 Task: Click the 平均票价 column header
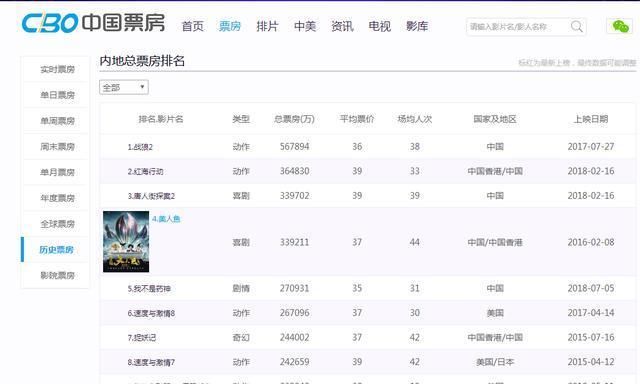(x=357, y=119)
